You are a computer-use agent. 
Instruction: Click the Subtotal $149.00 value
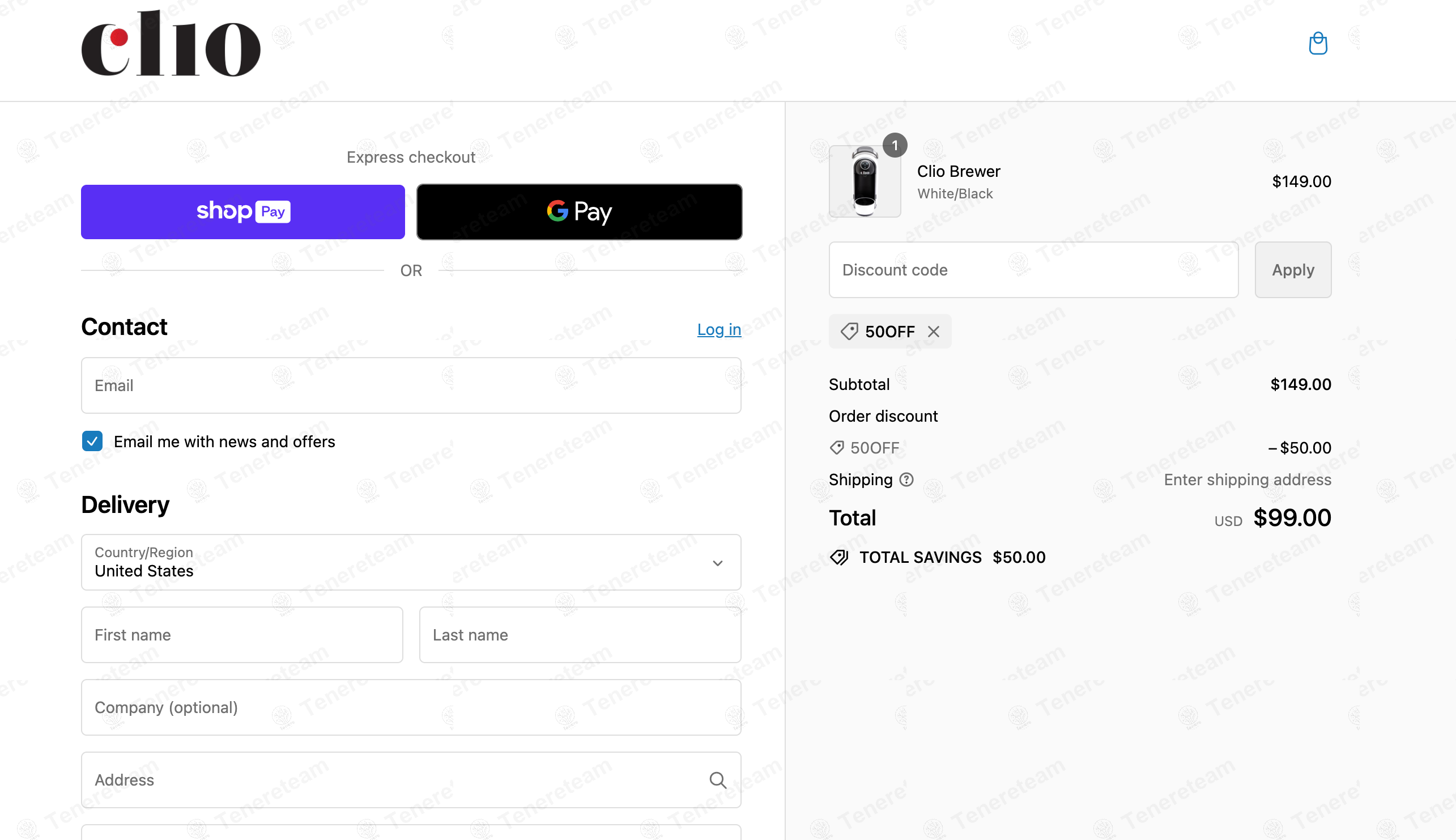coord(1301,385)
